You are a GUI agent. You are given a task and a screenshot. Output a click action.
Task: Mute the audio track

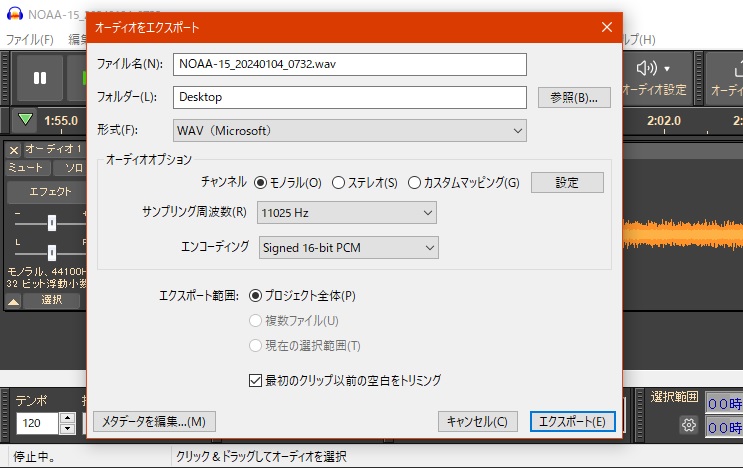pyautogui.click(x=26, y=167)
